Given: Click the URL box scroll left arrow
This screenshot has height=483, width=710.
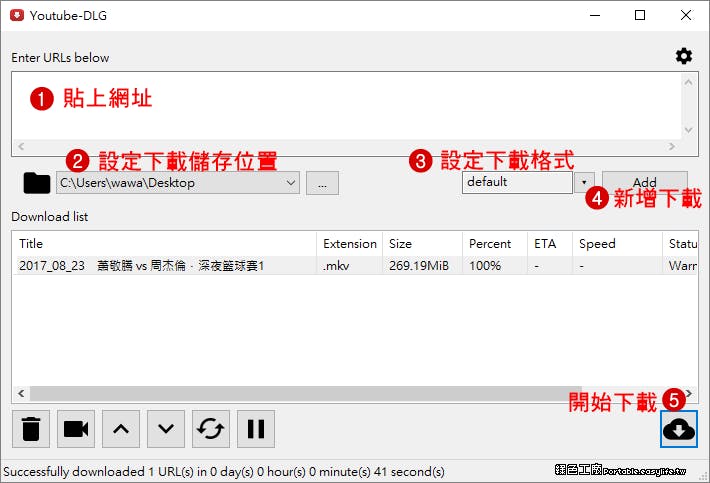Looking at the screenshot, I should point(21,146).
